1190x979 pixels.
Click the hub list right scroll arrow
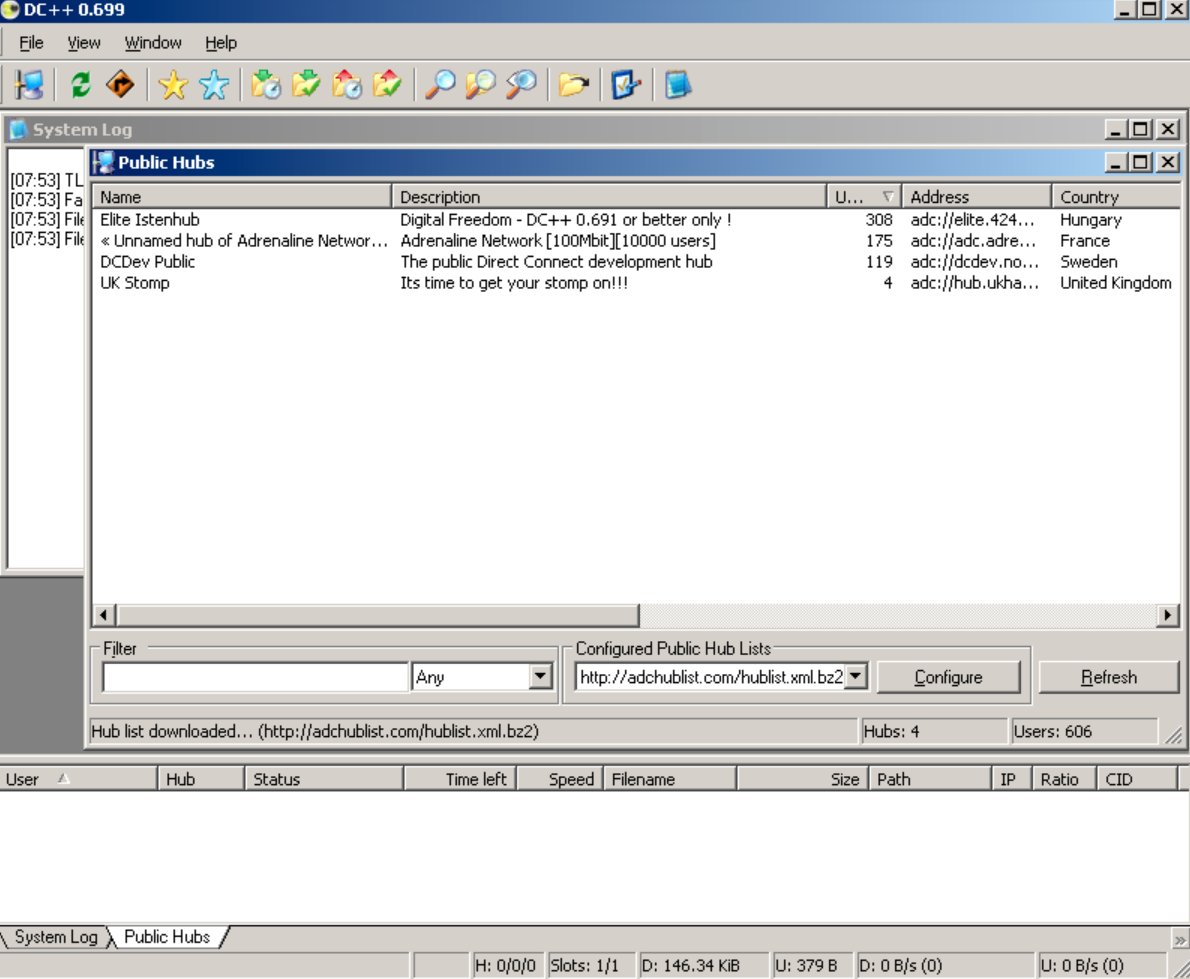1167,615
